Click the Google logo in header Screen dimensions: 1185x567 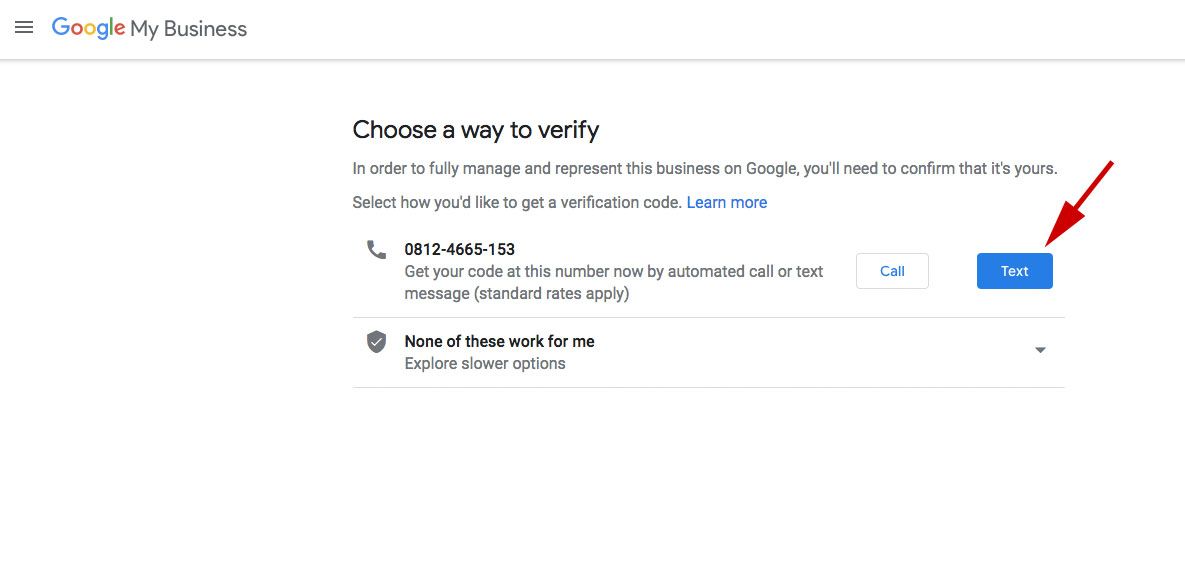tap(88, 28)
